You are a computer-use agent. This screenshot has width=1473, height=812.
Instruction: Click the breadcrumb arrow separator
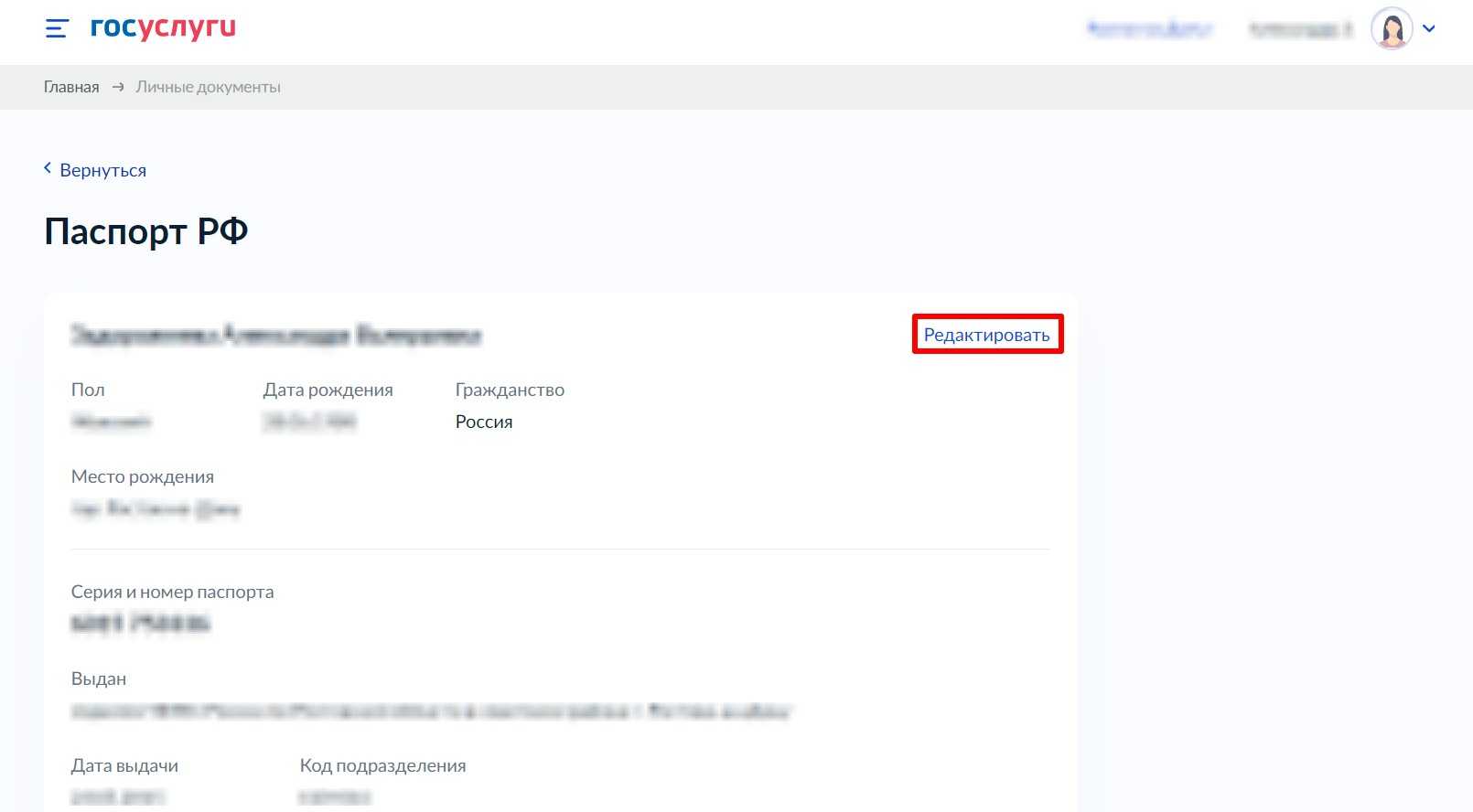pyautogui.click(x=118, y=87)
